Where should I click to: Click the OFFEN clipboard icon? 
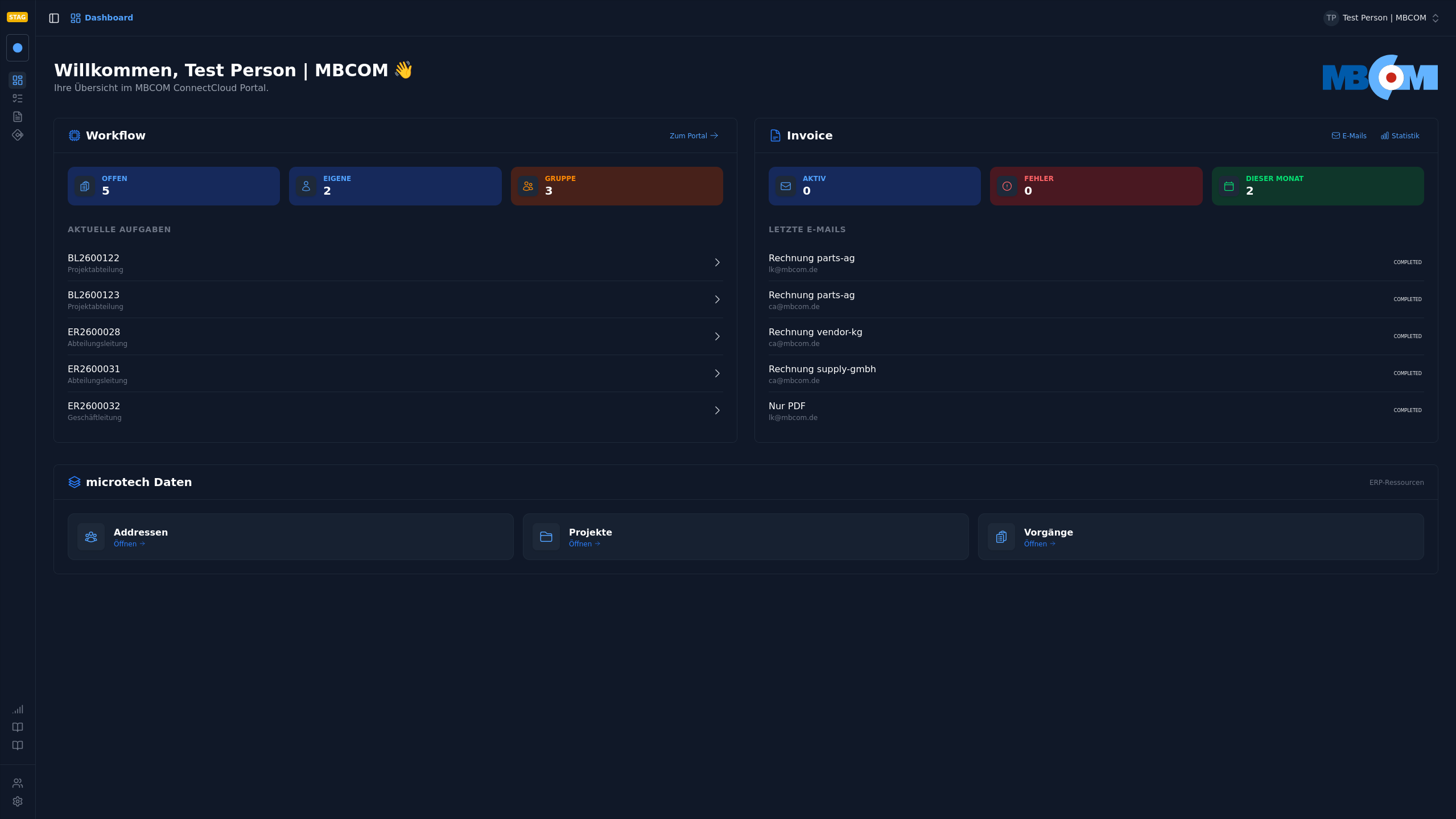(85, 186)
